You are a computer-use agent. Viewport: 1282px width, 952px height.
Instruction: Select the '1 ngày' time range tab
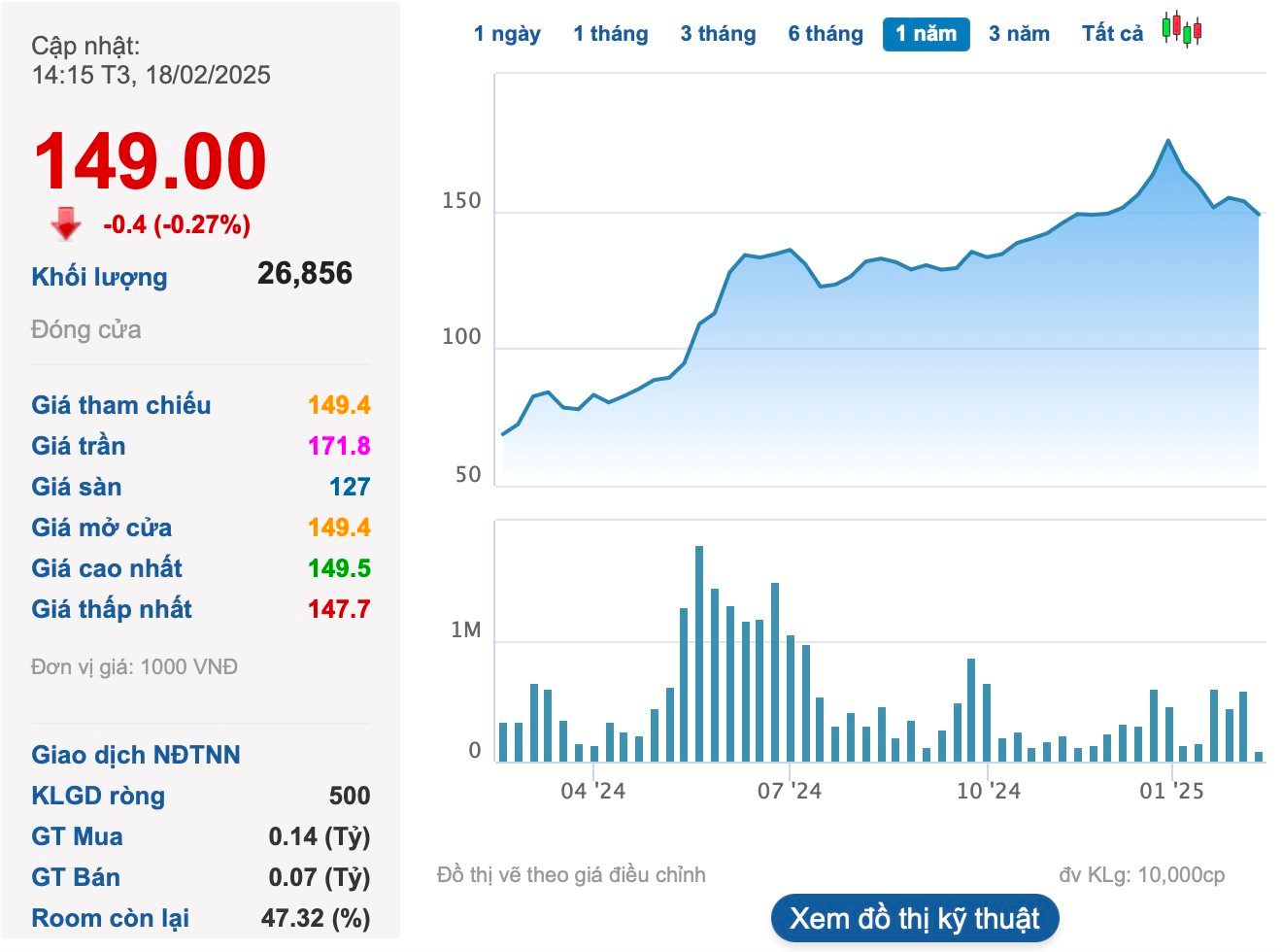(x=507, y=34)
